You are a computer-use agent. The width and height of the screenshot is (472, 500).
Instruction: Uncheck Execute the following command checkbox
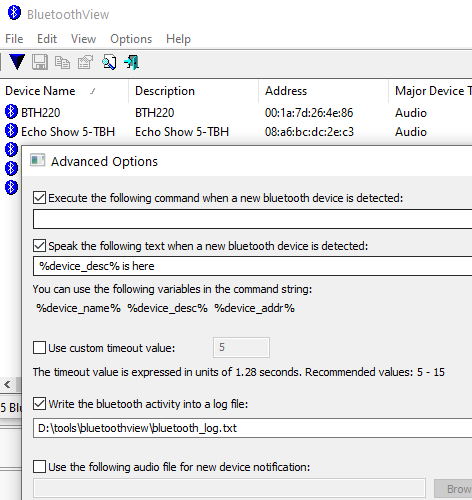[x=39, y=198]
